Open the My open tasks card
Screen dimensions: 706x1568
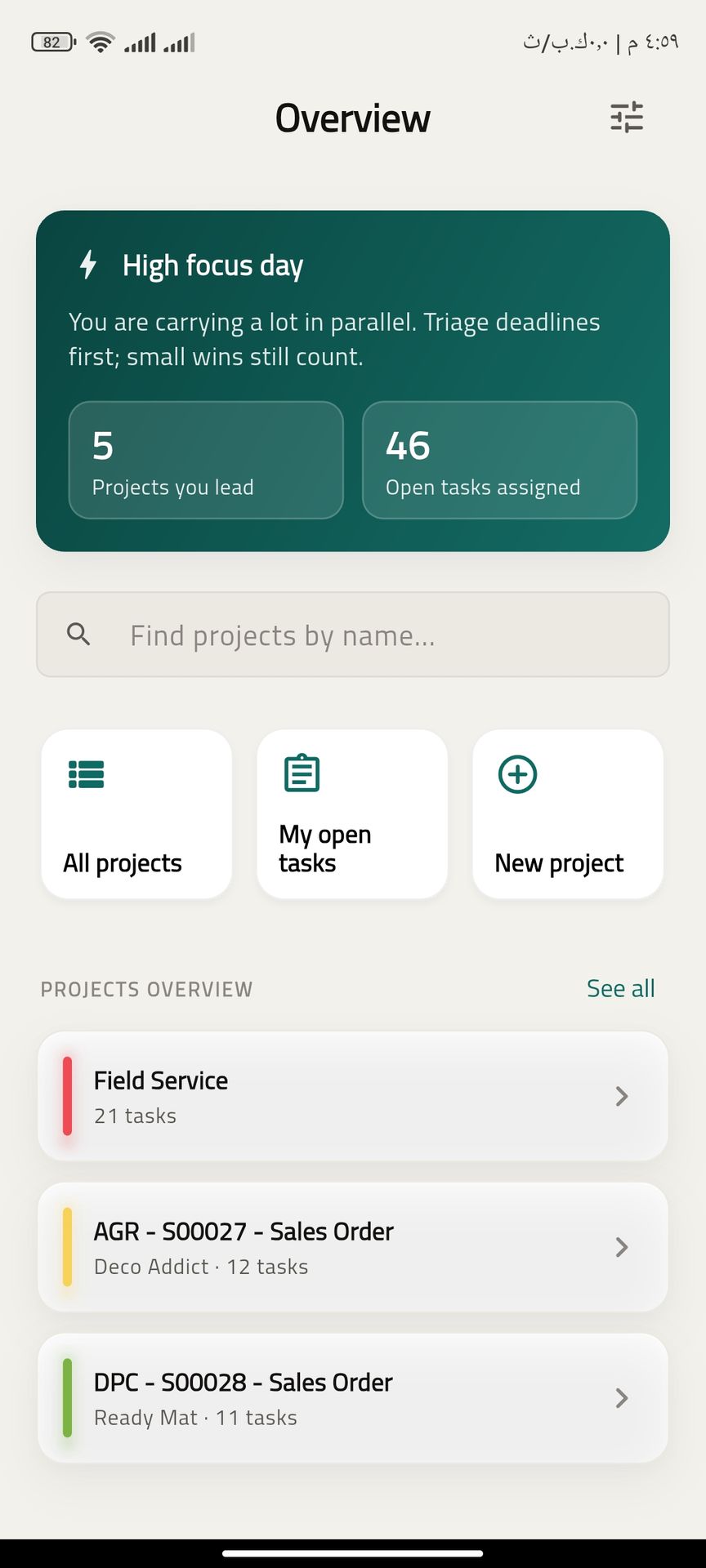[352, 815]
